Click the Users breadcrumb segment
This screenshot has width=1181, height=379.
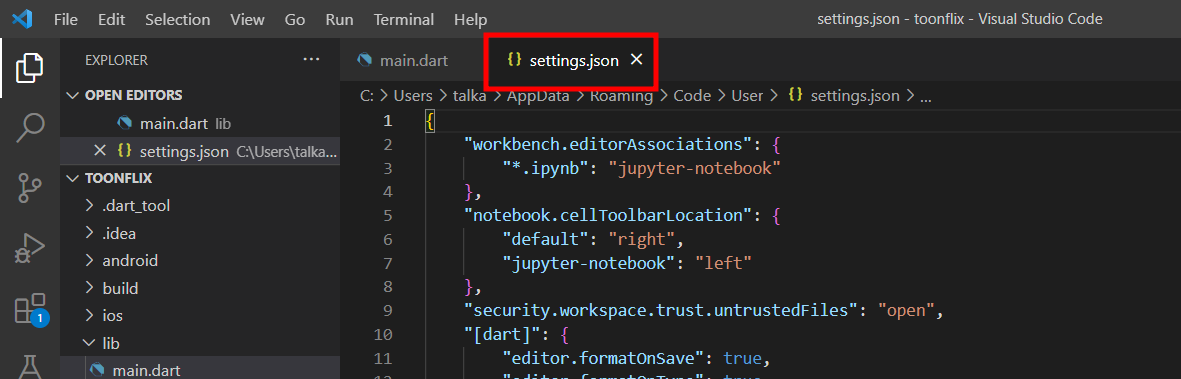(412, 96)
